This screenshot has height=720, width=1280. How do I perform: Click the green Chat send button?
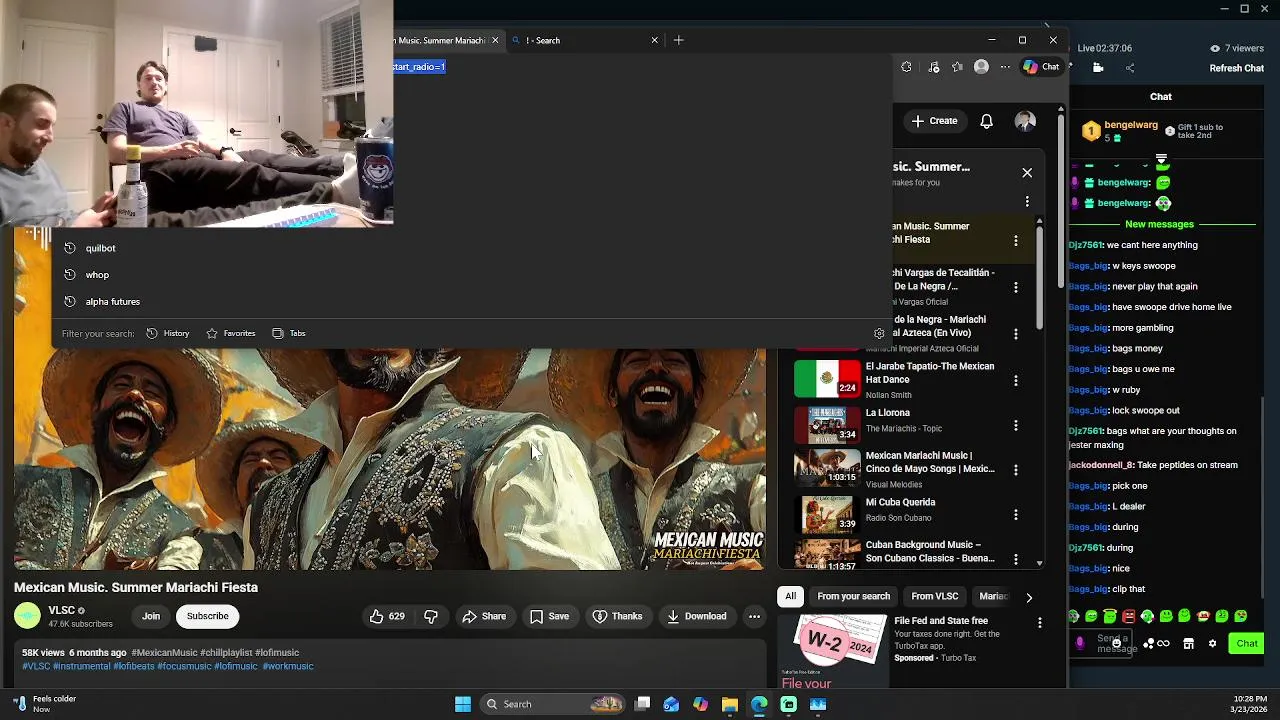[1247, 643]
